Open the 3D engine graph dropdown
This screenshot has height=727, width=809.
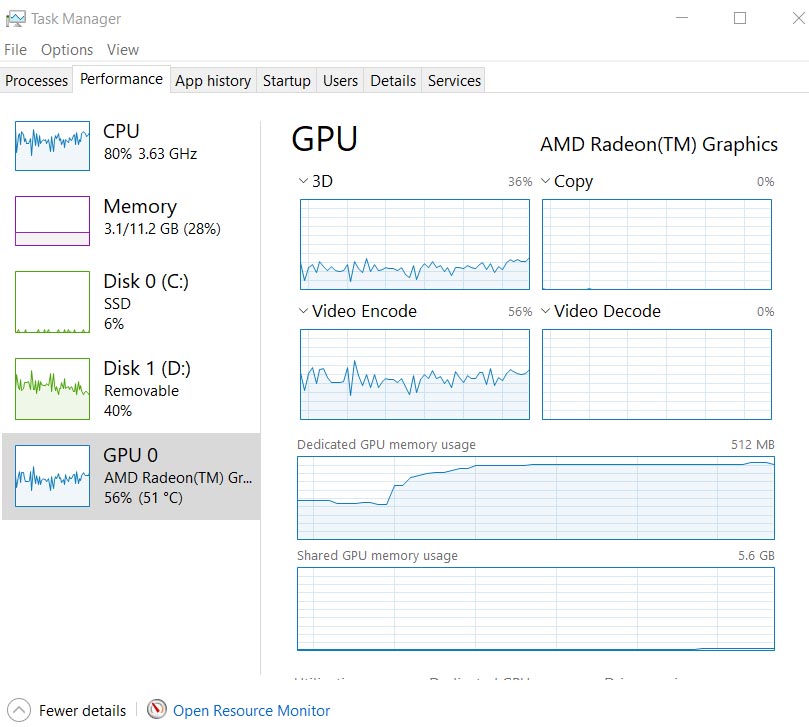[303, 182]
